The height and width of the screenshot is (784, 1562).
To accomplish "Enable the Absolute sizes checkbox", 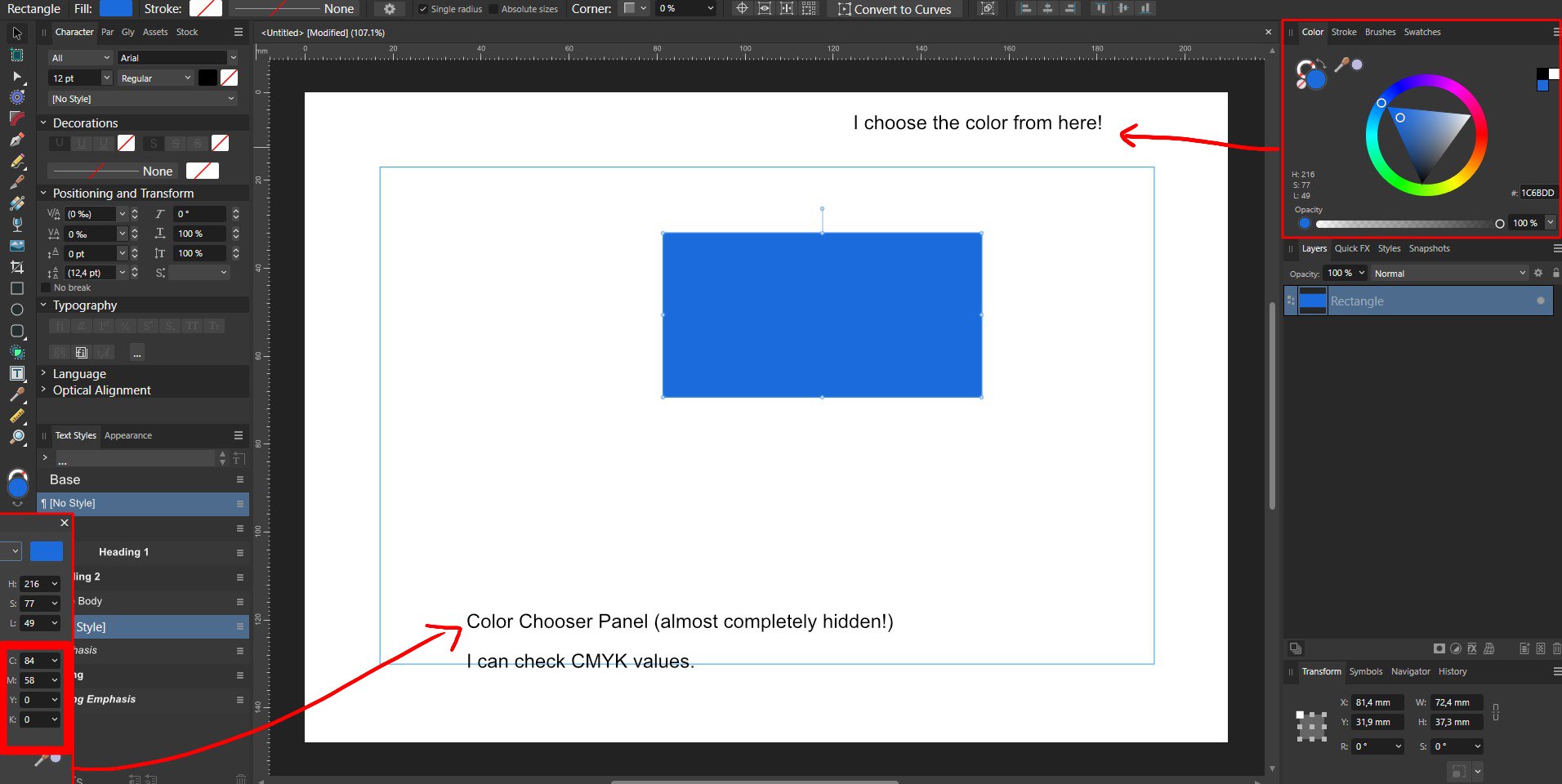I will [493, 9].
